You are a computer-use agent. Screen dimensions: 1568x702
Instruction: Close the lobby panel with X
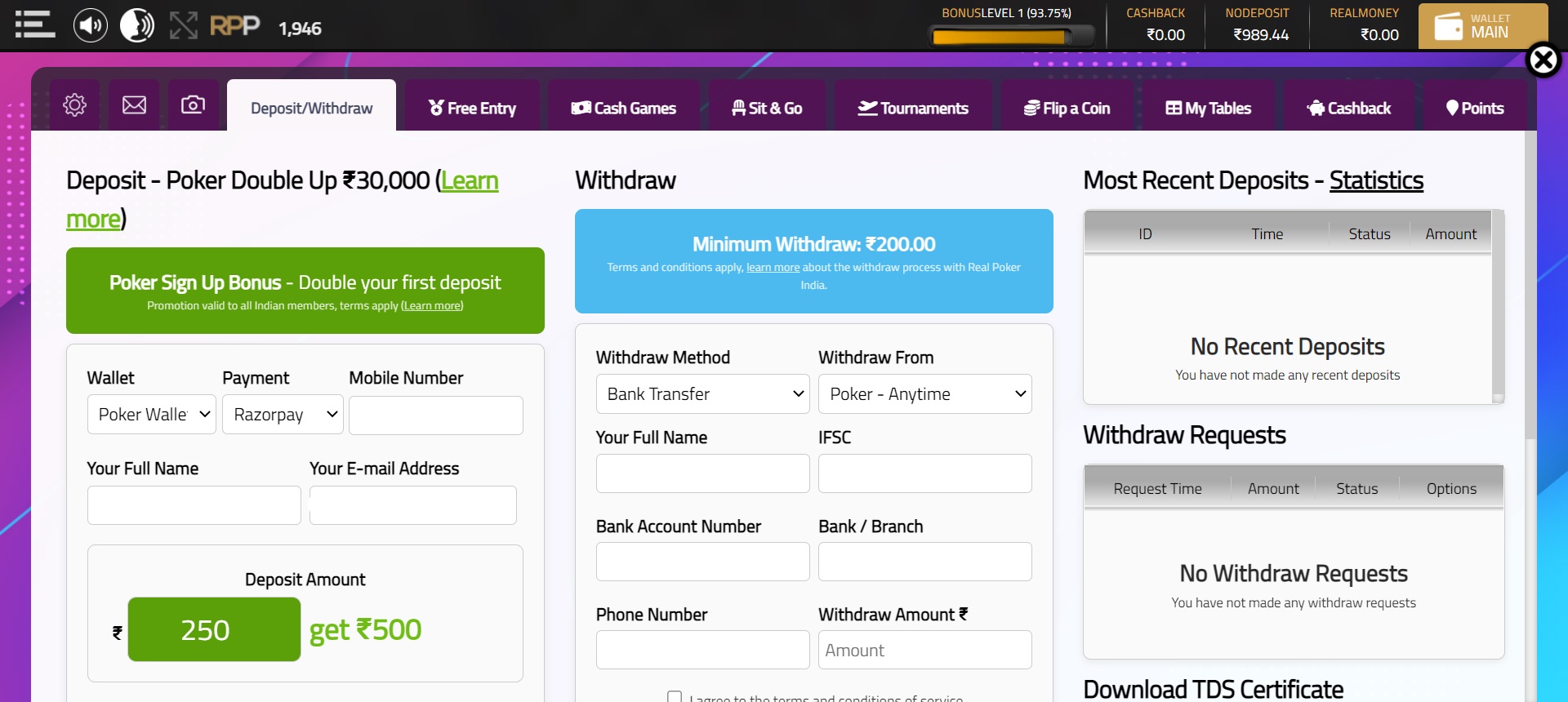click(1543, 60)
